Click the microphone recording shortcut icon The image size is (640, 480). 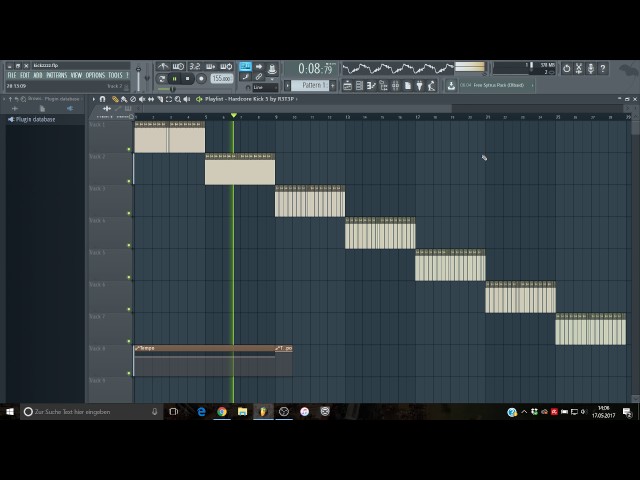tap(591, 69)
